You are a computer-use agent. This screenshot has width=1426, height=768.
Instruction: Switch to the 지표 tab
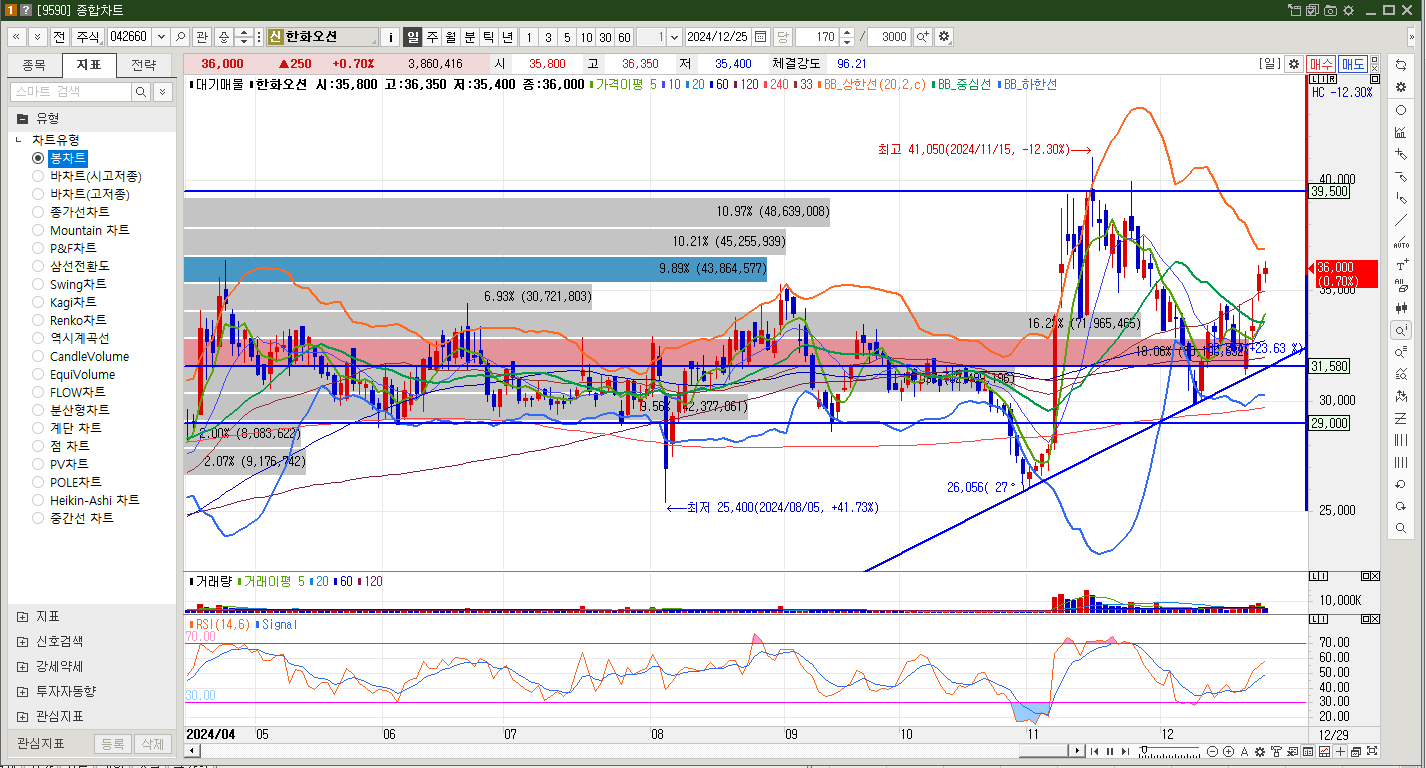(x=89, y=66)
